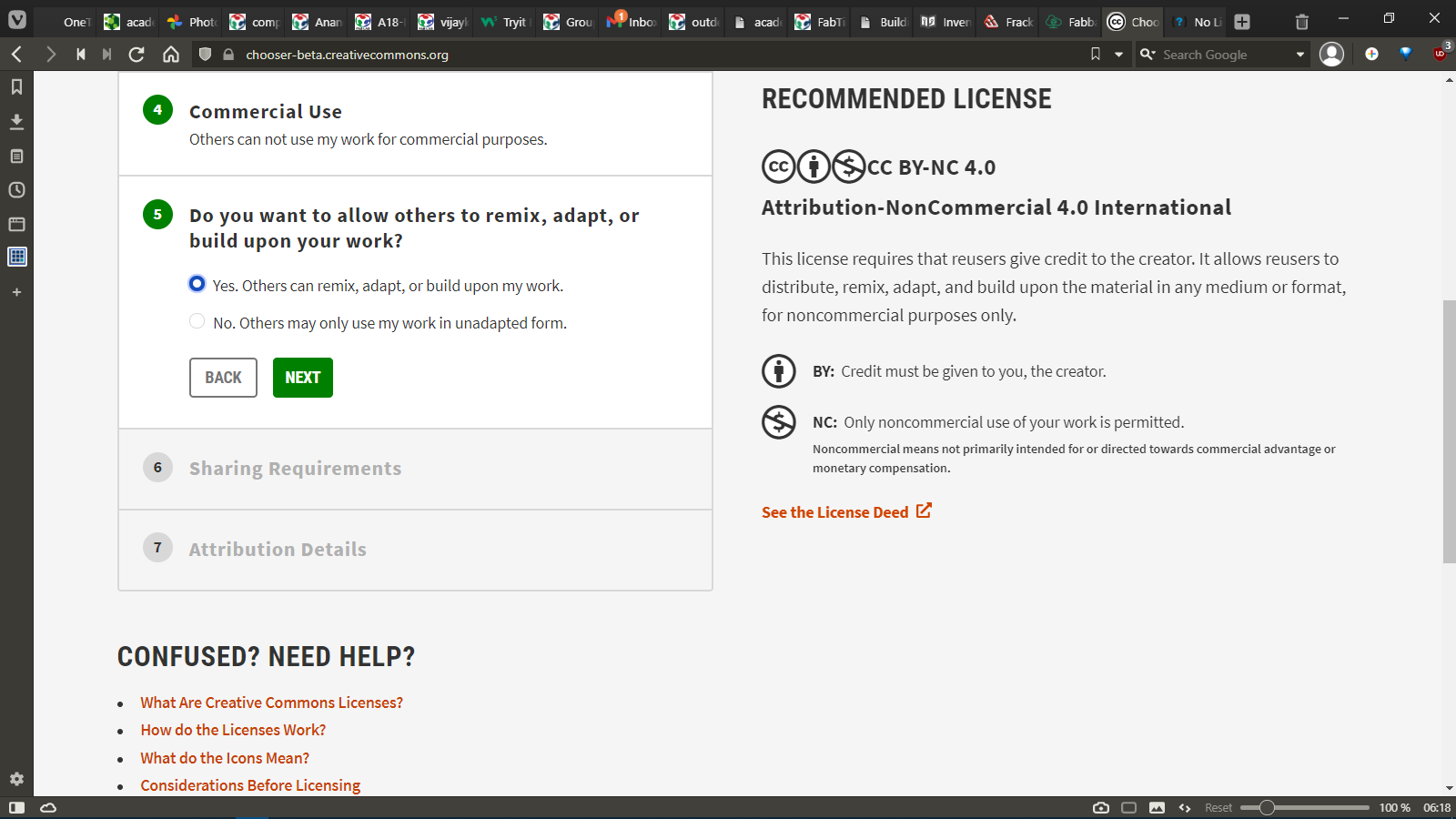Open the Notes side panel
Screen dimensions: 1456x819
16,157
